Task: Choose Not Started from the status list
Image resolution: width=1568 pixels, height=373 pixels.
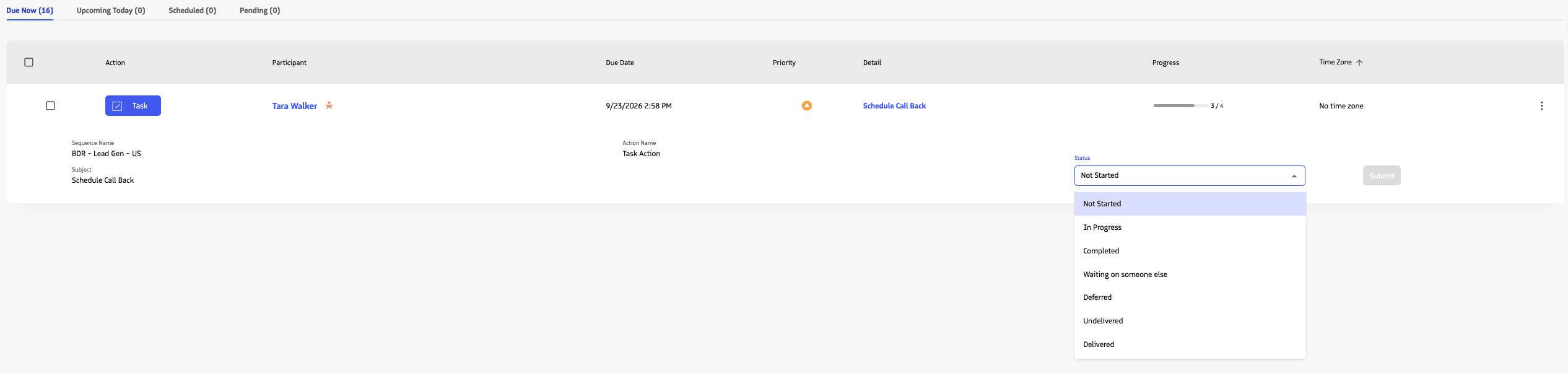Action: [1190, 204]
